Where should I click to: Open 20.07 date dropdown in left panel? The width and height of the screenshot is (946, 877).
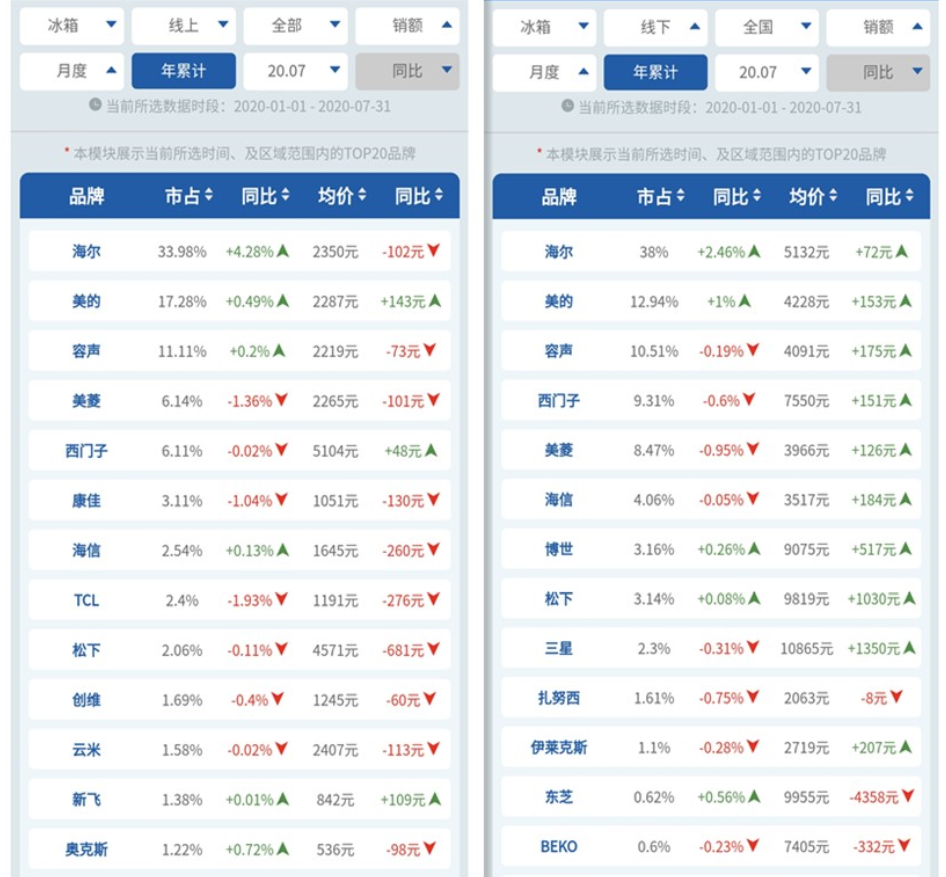click(295, 71)
